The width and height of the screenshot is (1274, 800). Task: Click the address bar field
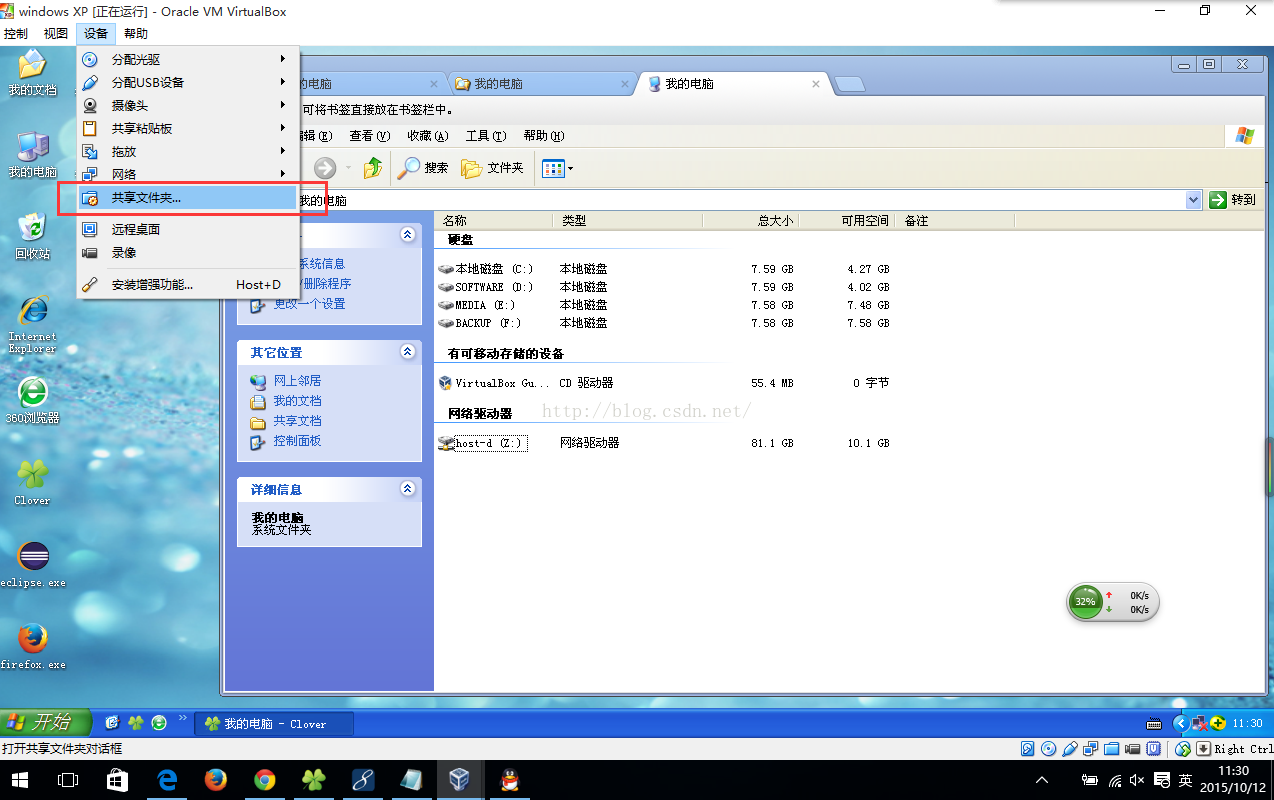tap(740, 200)
